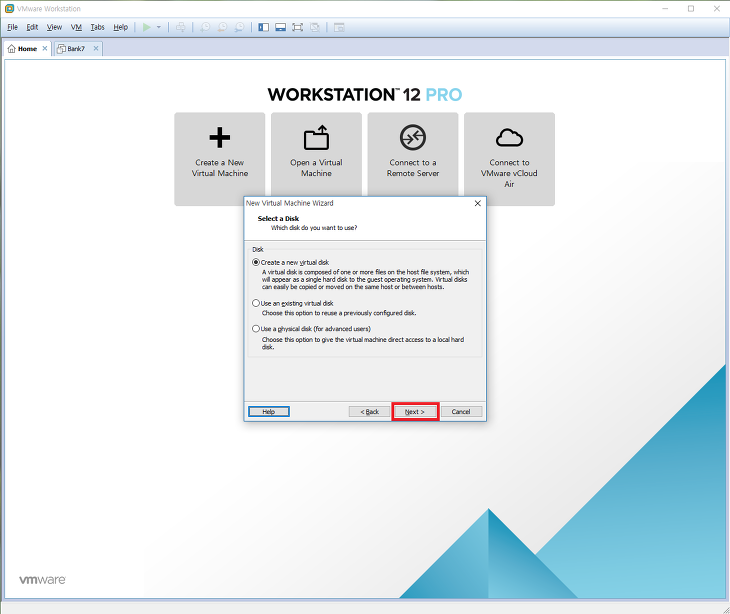
Task: Open the VM menu
Action: tap(76, 27)
